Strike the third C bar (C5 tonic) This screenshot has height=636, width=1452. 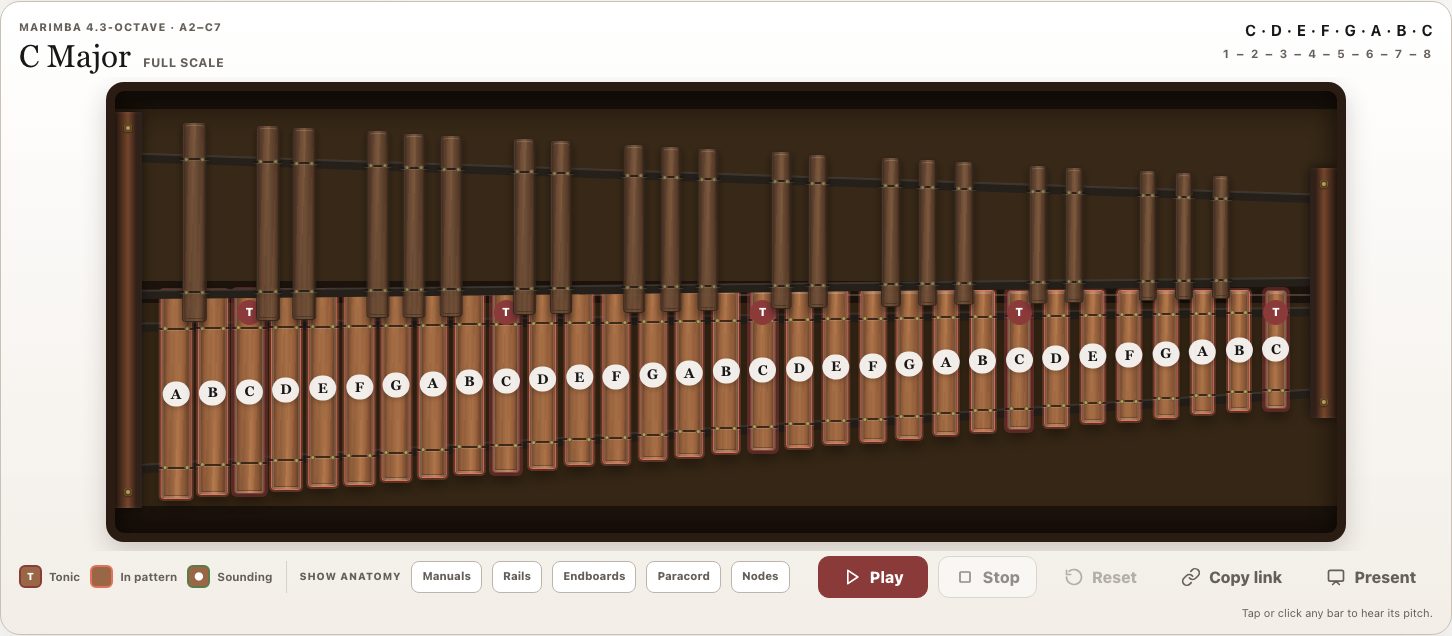click(763, 370)
